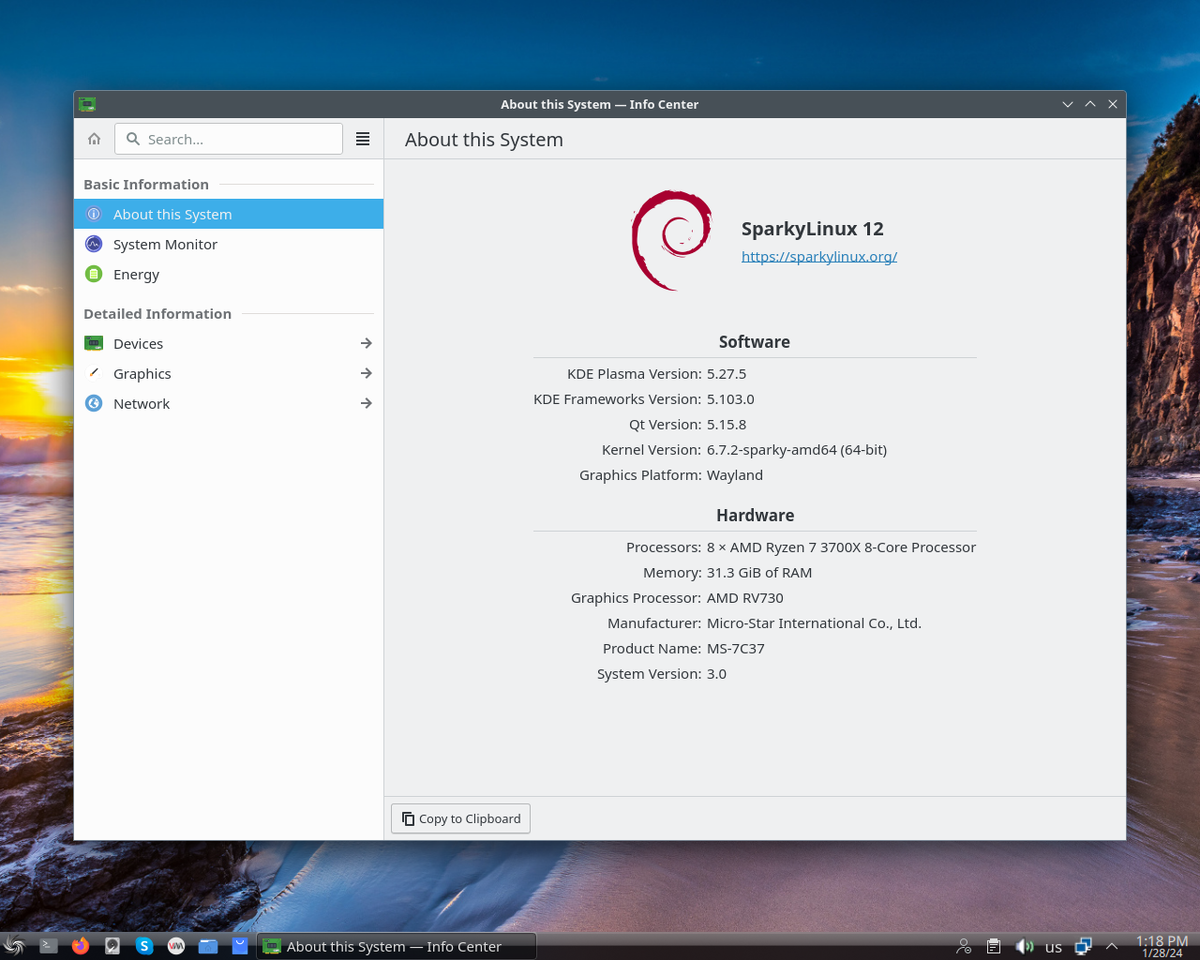This screenshot has height=960, width=1200.
Task: Select About this System in the sidebar
Action: 172,213
